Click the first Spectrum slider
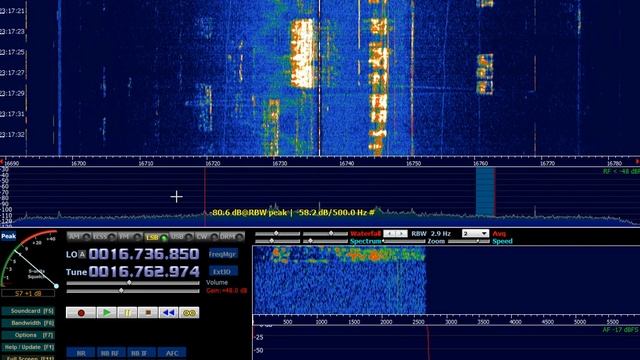 click(278, 241)
